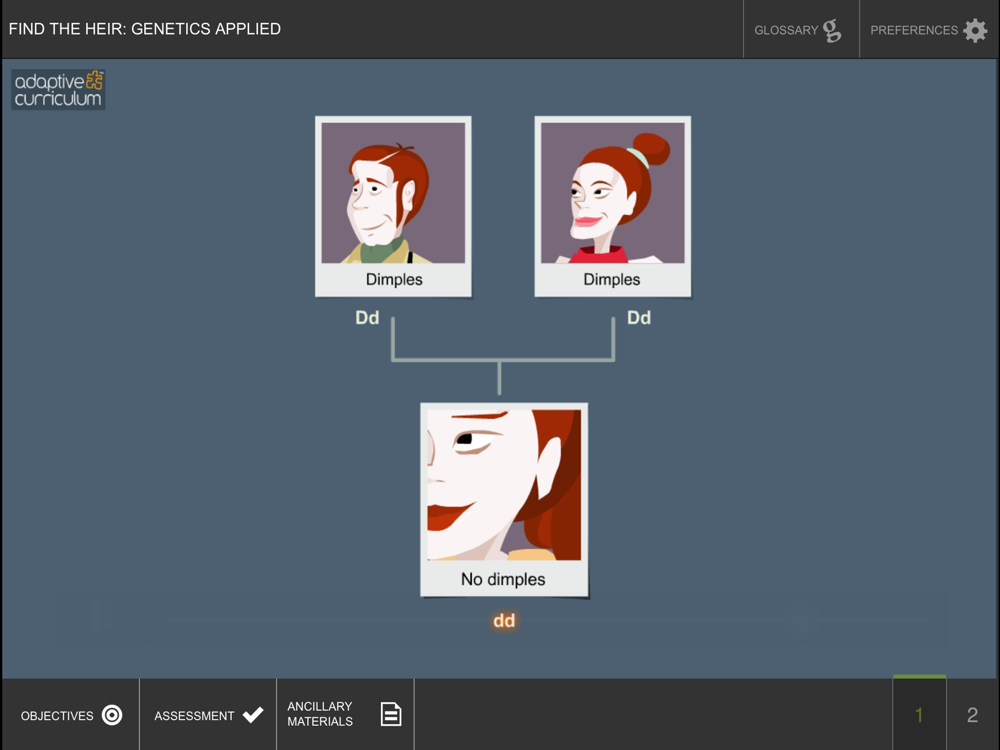The width and height of the screenshot is (1000, 750).
Task: Select the mother's portrait with hair bun
Action: pos(612,193)
